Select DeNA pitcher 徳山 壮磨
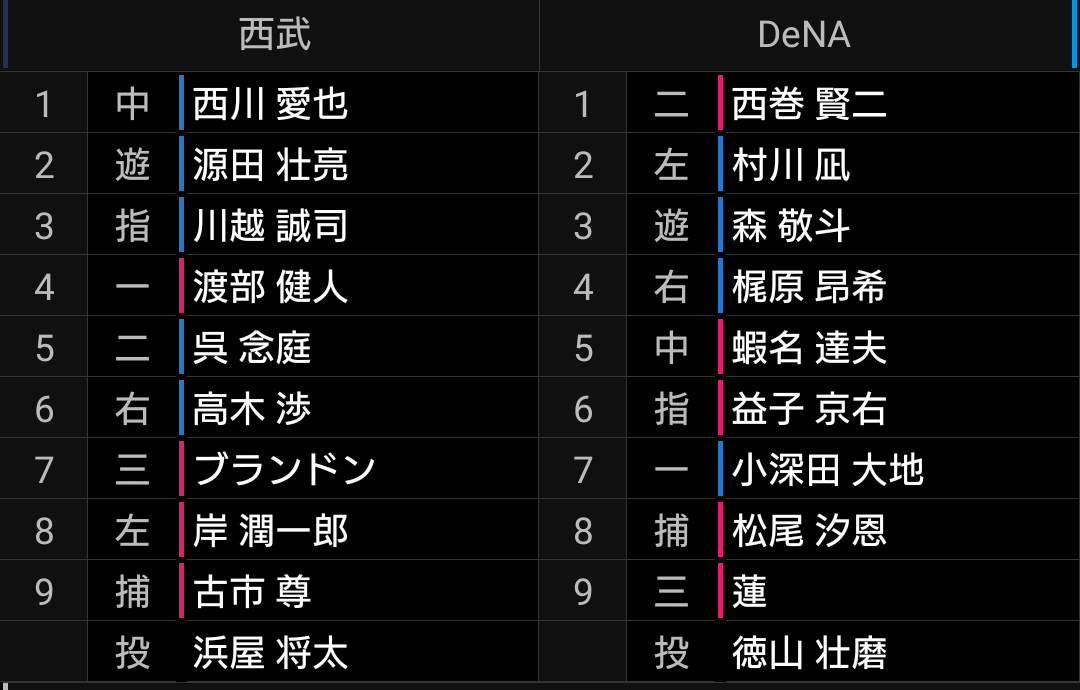Screen dimensions: 1080x690 [809, 653]
